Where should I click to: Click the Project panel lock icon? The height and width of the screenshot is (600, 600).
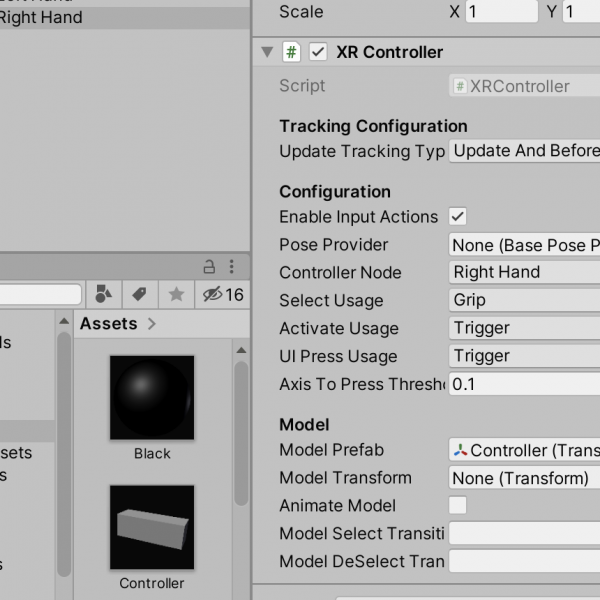click(209, 267)
